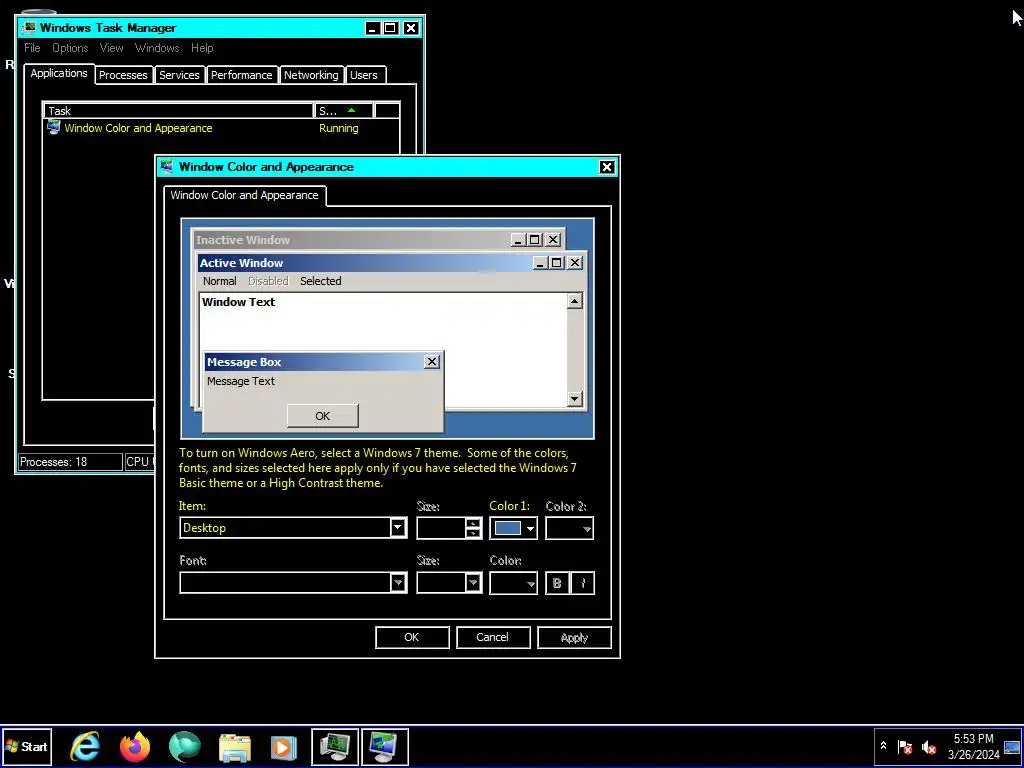Click preview scrollbar up arrow
The image size is (1024, 768).
(575, 300)
